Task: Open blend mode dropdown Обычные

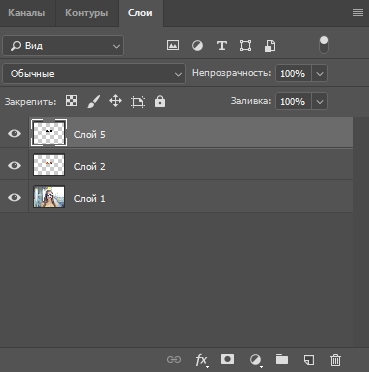Action: (x=94, y=74)
